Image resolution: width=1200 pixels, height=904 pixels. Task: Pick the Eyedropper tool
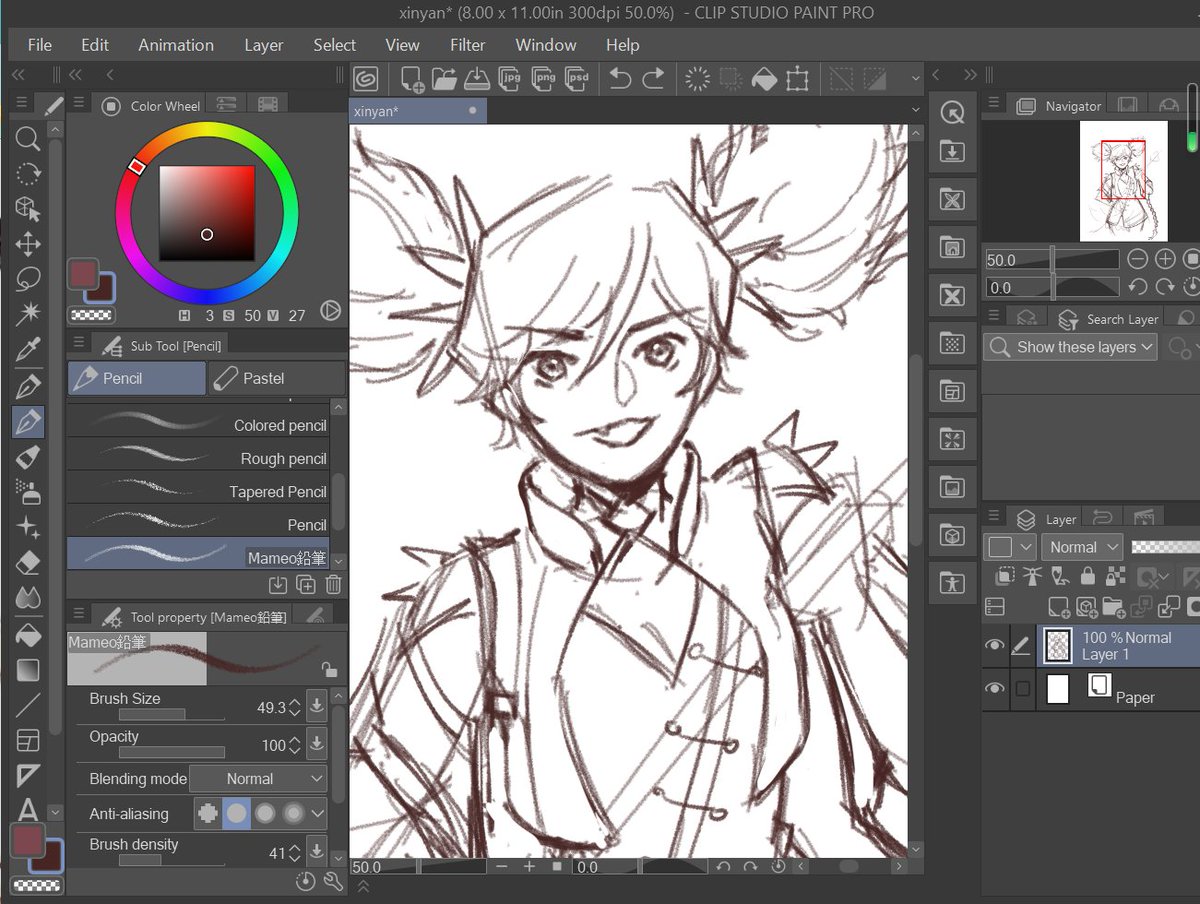pyautogui.click(x=28, y=349)
